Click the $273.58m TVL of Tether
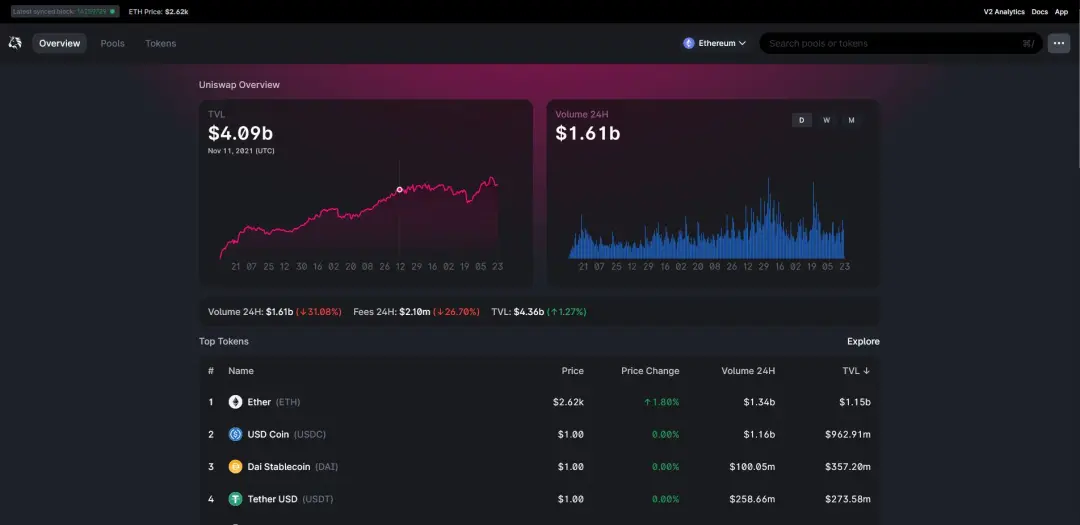 [x=848, y=499]
